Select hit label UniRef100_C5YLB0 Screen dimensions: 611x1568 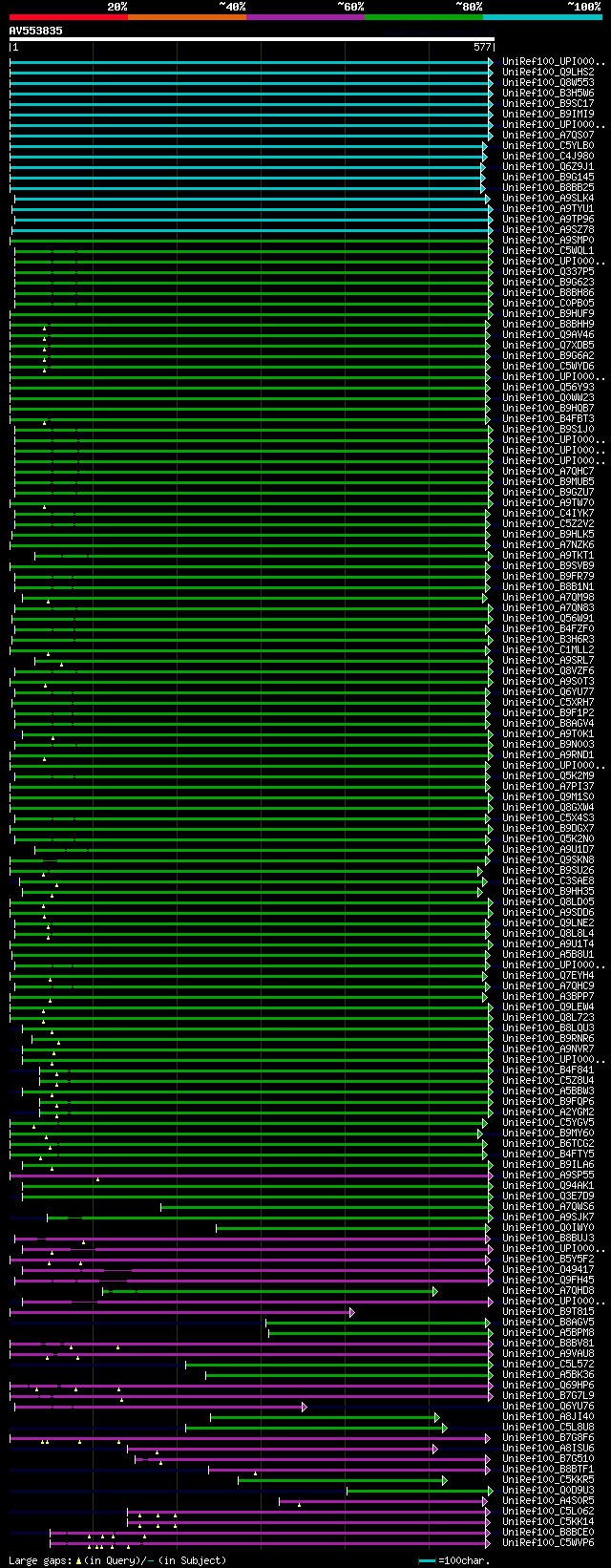548,145
